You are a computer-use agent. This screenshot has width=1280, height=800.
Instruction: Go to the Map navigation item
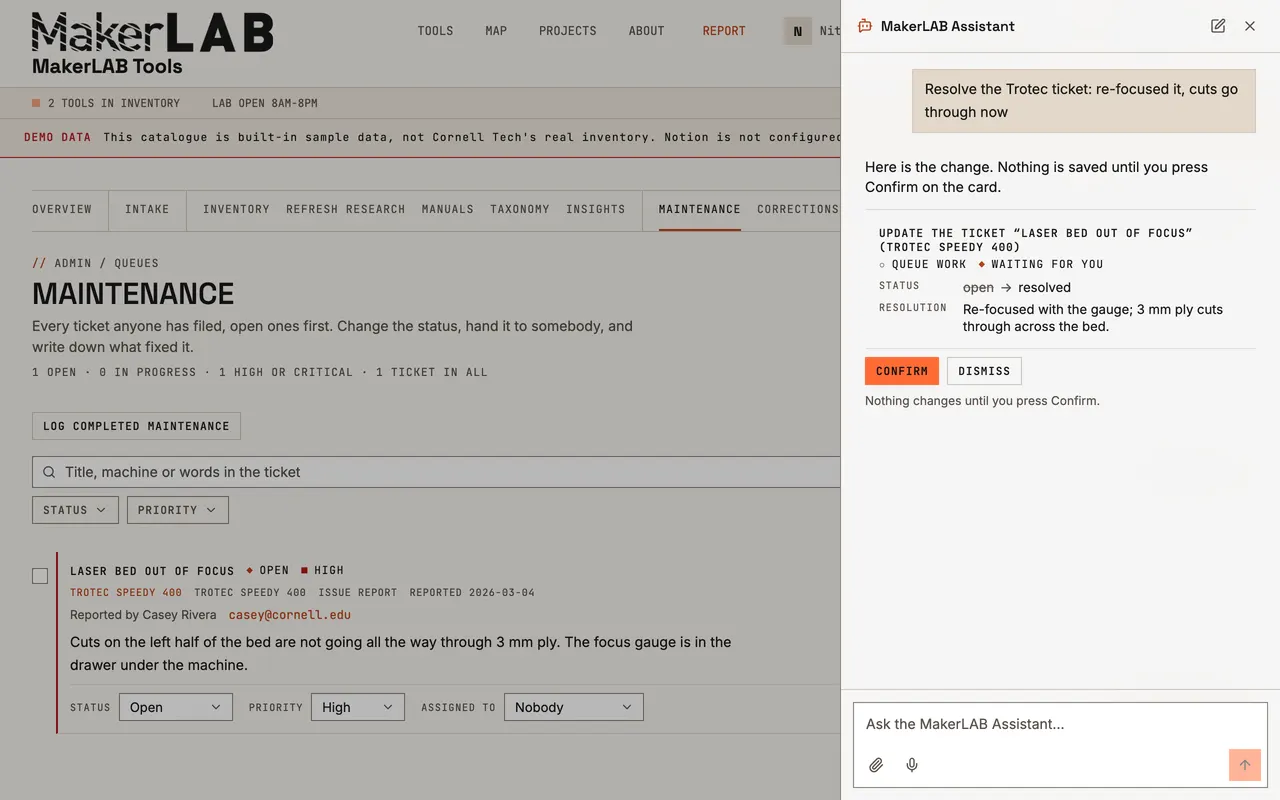point(496,31)
